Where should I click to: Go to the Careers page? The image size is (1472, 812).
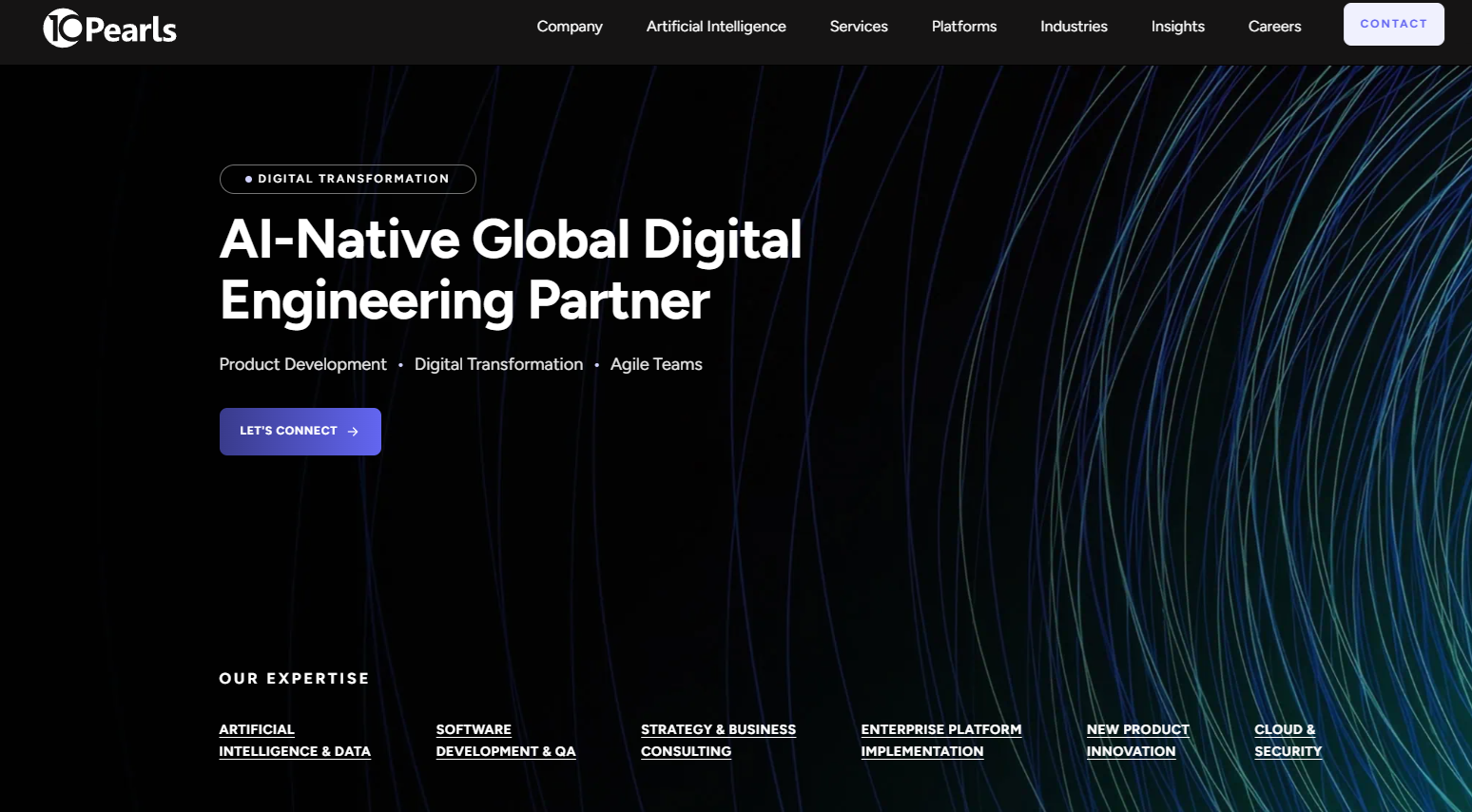tap(1274, 27)
